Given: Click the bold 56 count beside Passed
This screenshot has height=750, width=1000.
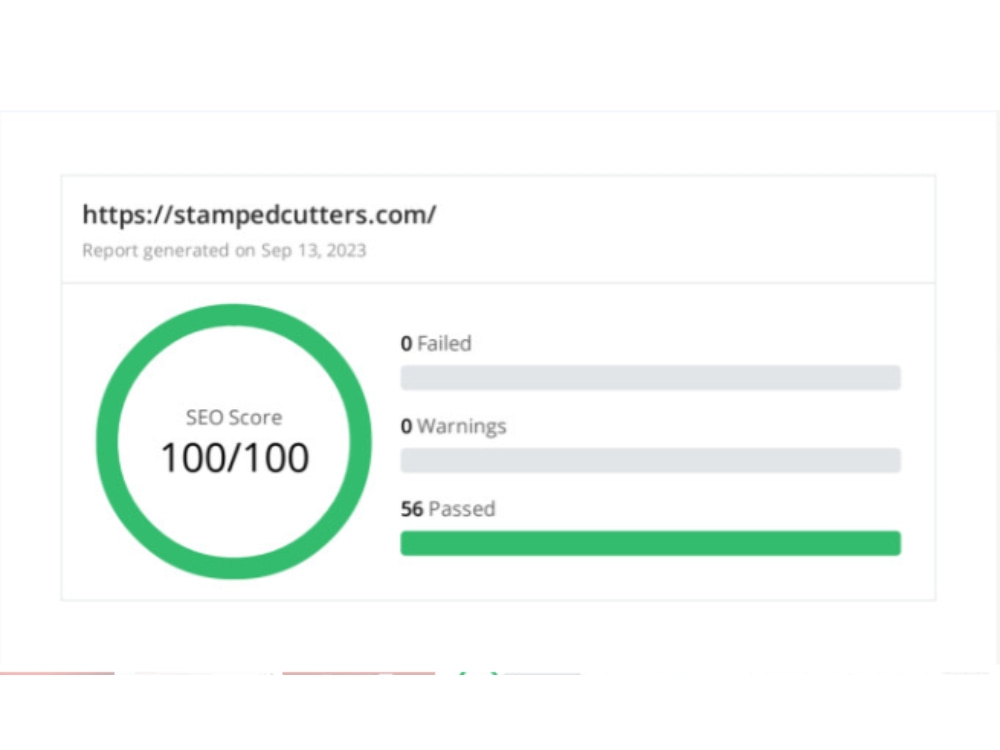Looking at the screenshot, I should [x=411, y=509].
